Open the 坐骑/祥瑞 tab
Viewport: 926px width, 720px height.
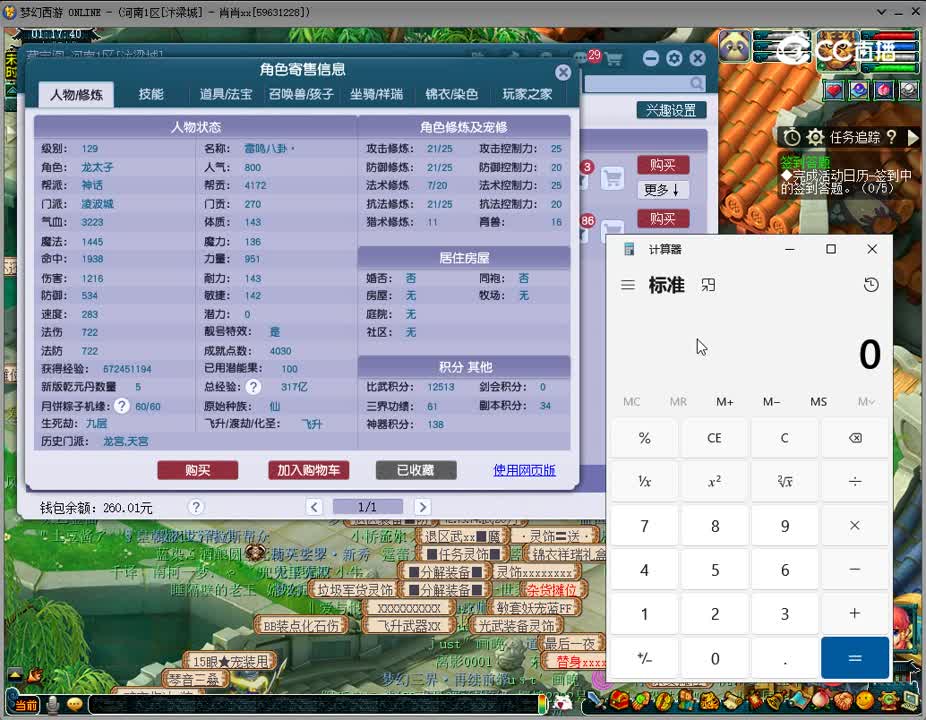(x=376, y=95)
